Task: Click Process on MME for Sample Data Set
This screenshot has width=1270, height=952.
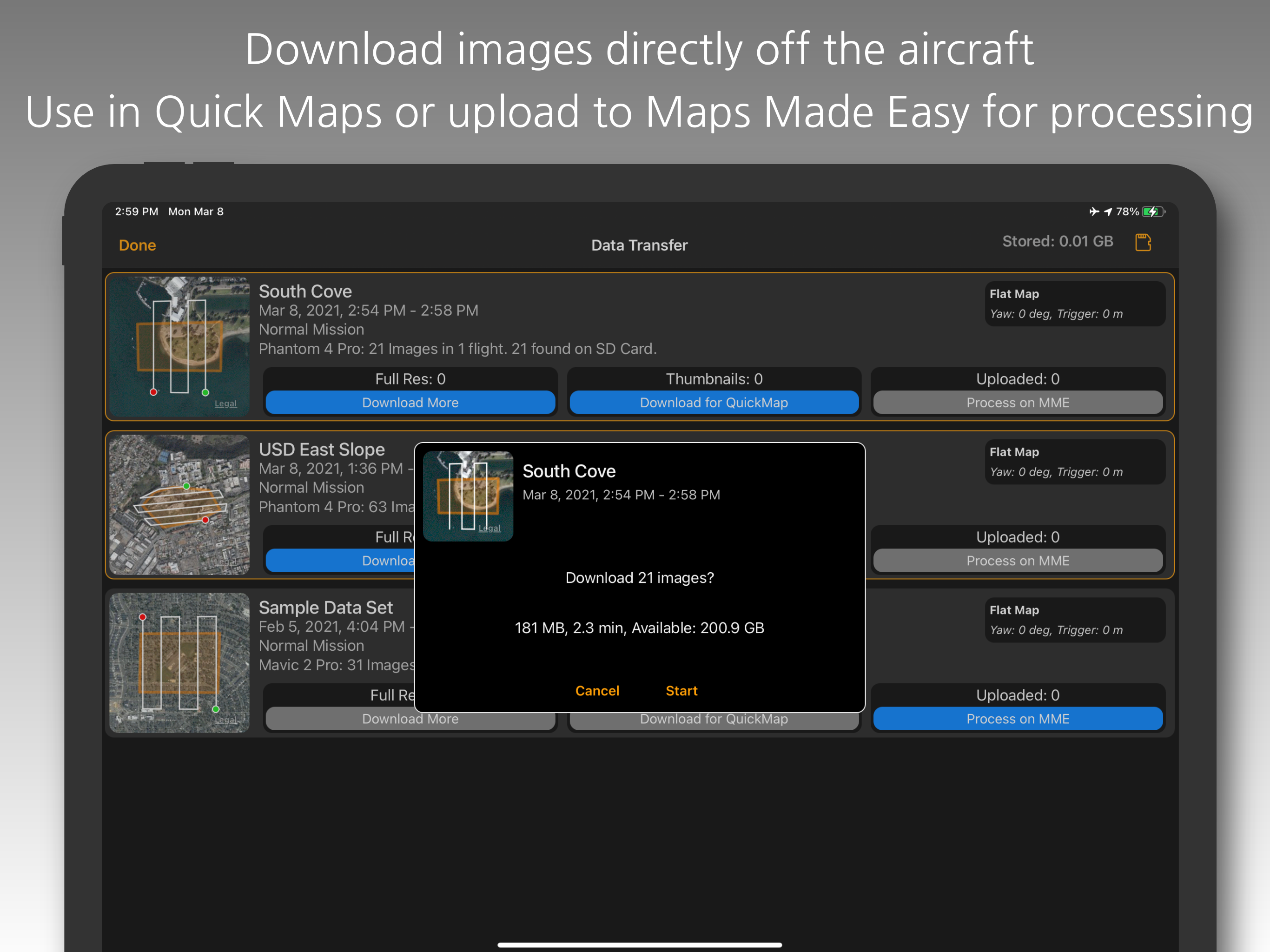Action: [x=1018, y=719]
